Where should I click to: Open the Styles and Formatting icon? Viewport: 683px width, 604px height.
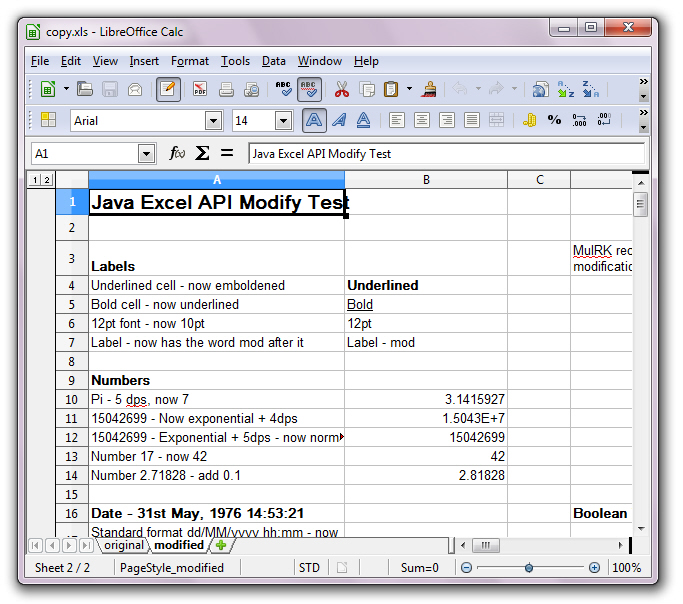[x=48, y=120]
